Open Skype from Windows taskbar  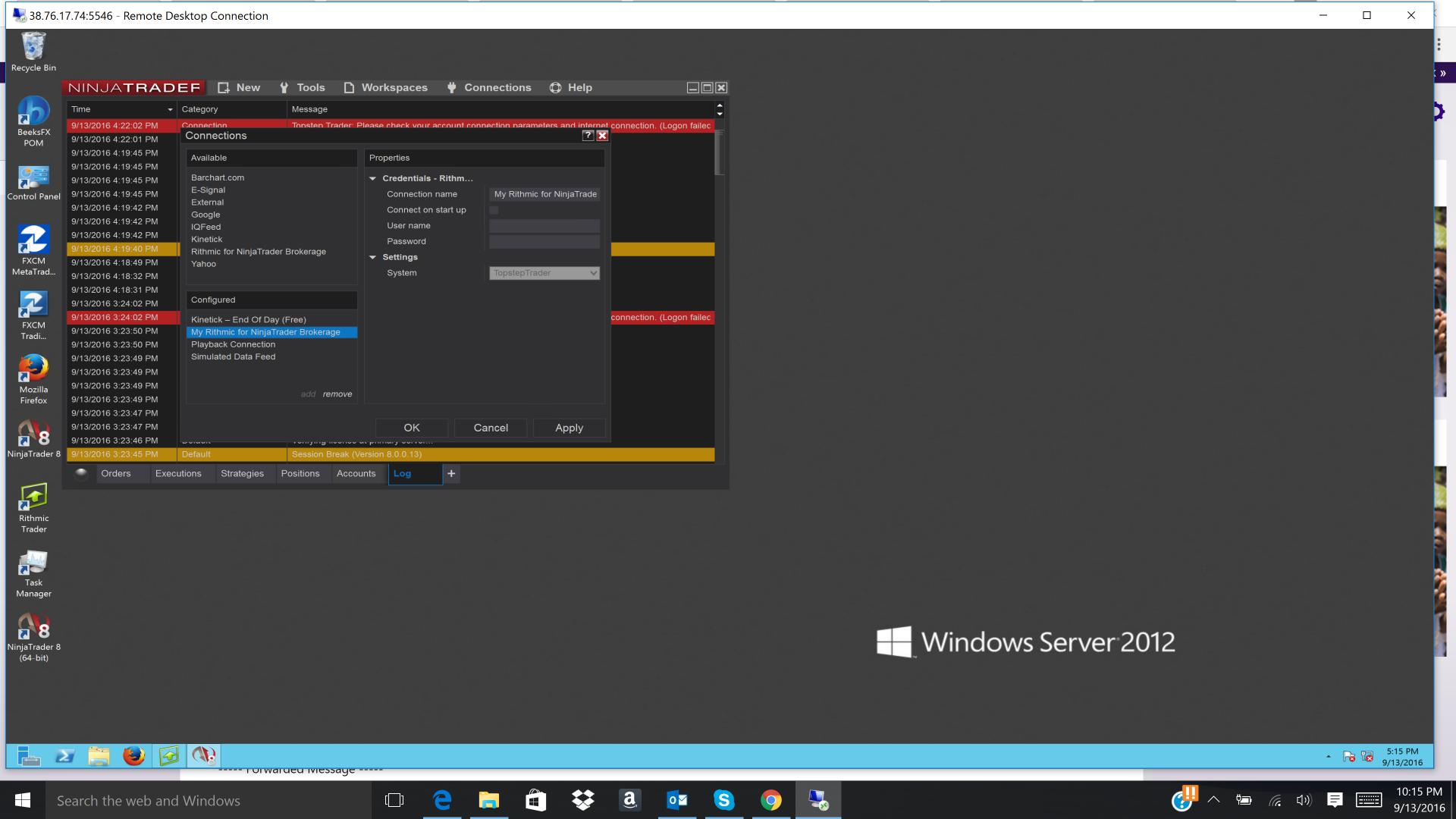click(723, 800)
